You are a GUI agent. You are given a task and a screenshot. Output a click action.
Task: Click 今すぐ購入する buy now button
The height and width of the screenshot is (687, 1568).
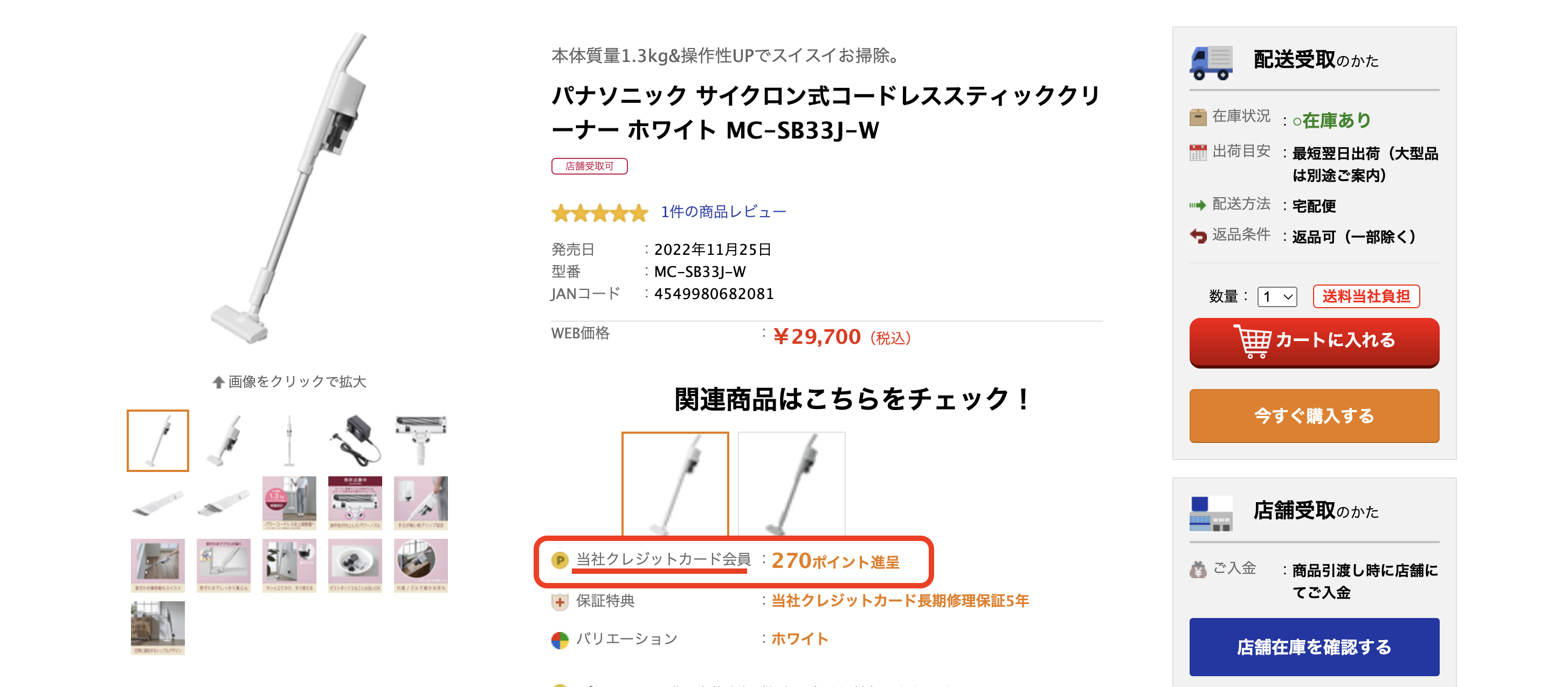(1314, 416)
